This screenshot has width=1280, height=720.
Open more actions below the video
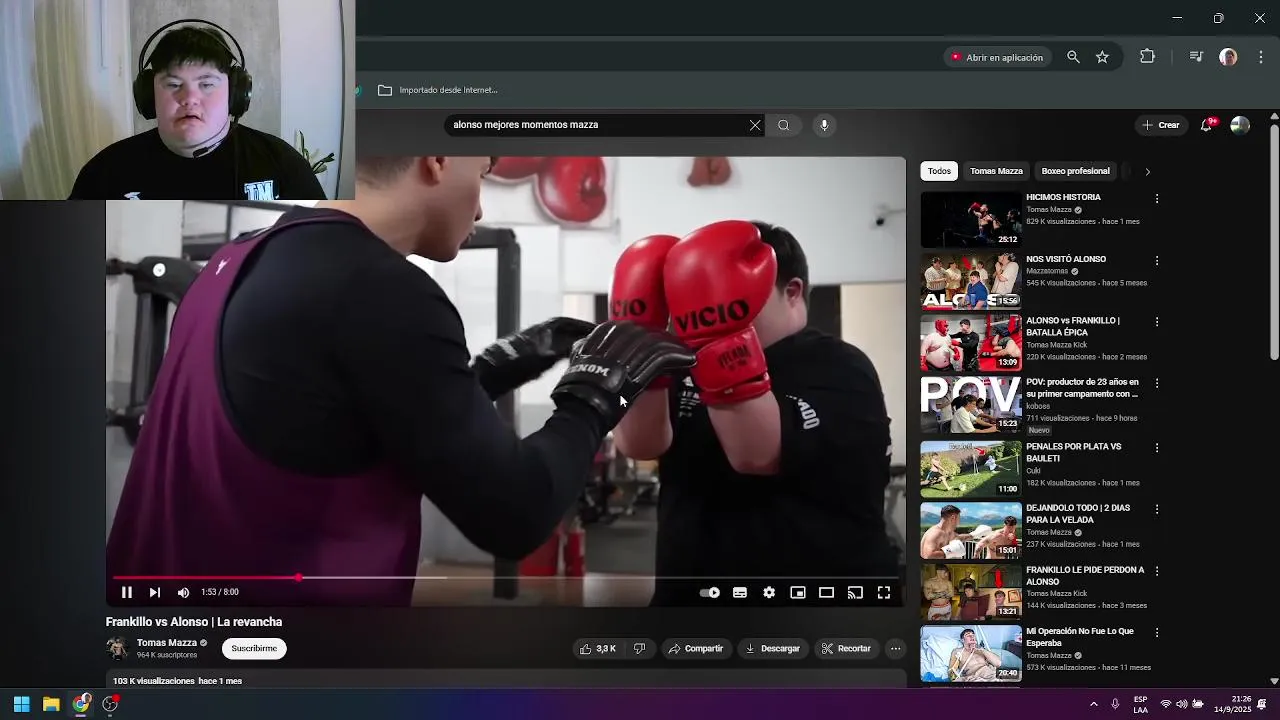896,648
